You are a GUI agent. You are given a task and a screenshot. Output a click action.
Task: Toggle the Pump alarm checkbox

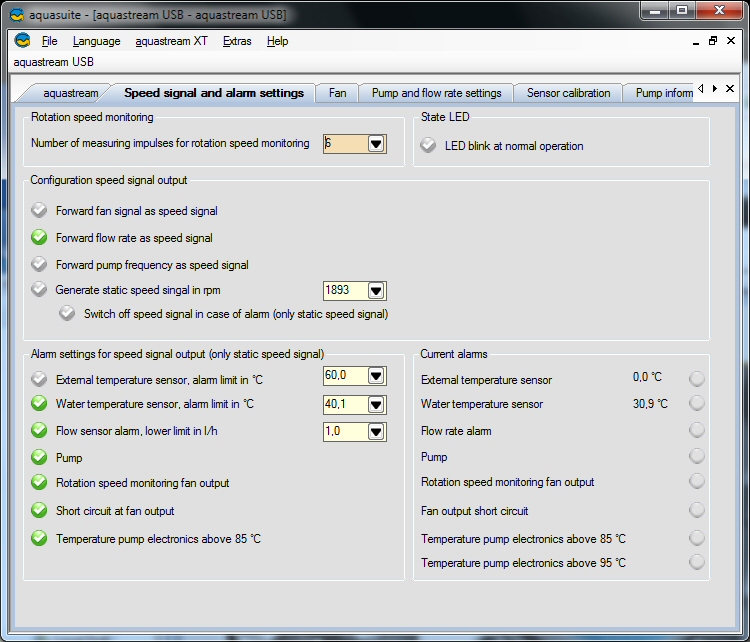pos(39,457)
